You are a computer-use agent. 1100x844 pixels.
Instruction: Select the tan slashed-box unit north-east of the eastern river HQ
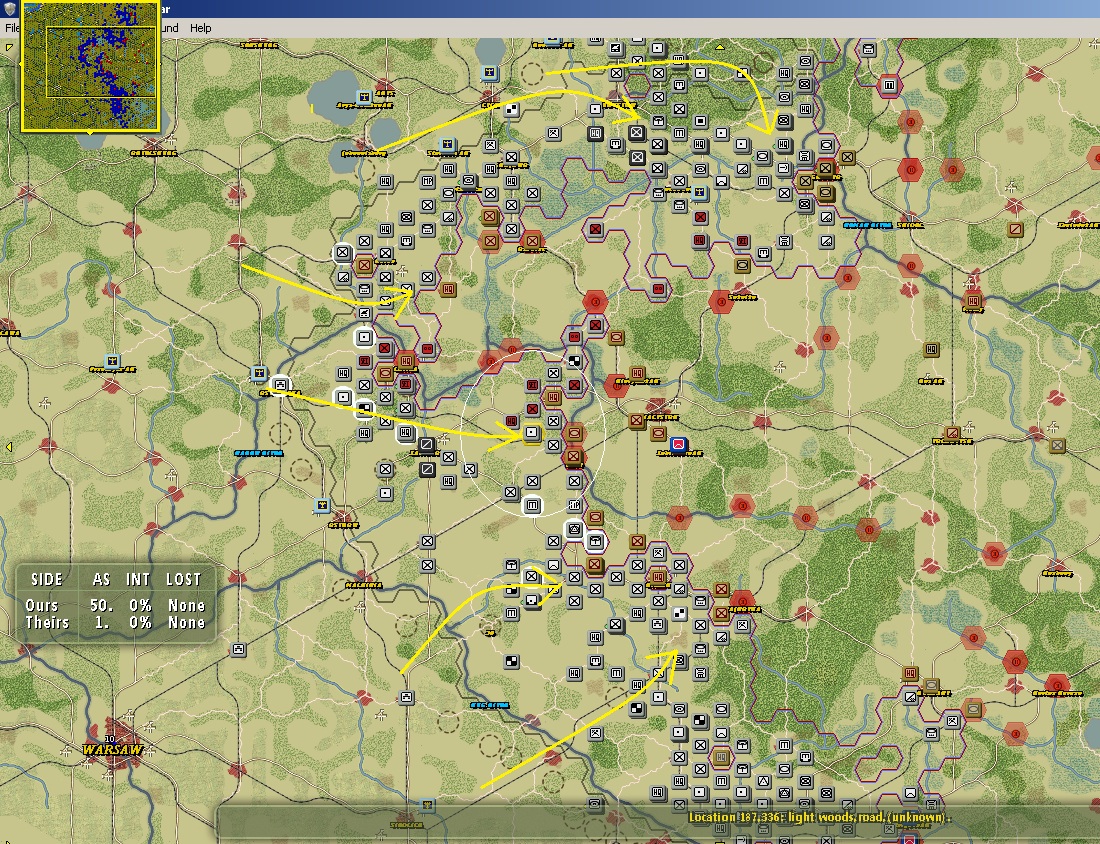point(1015,229)
